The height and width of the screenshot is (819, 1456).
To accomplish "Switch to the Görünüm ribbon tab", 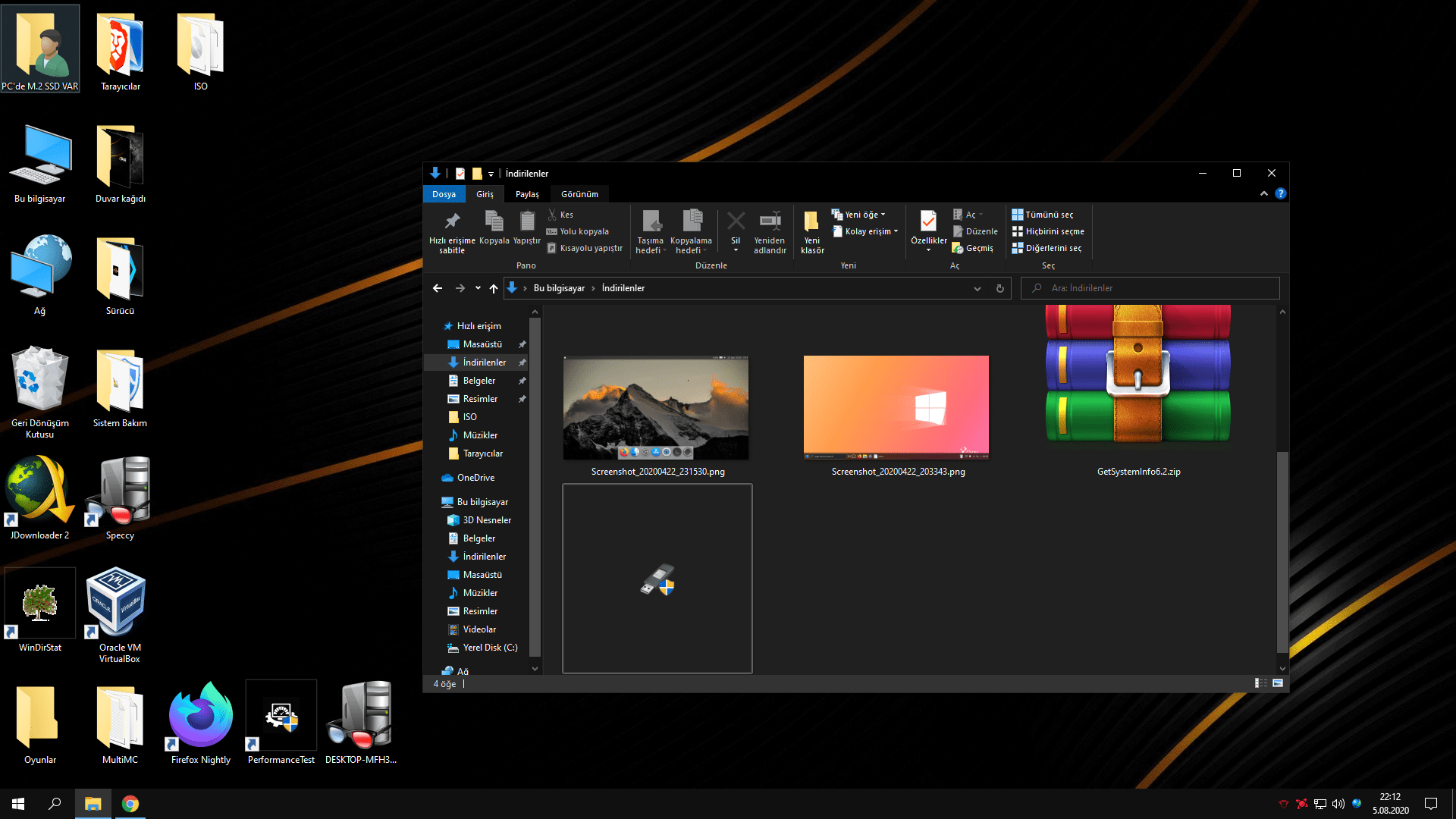I will pos(579,194).
